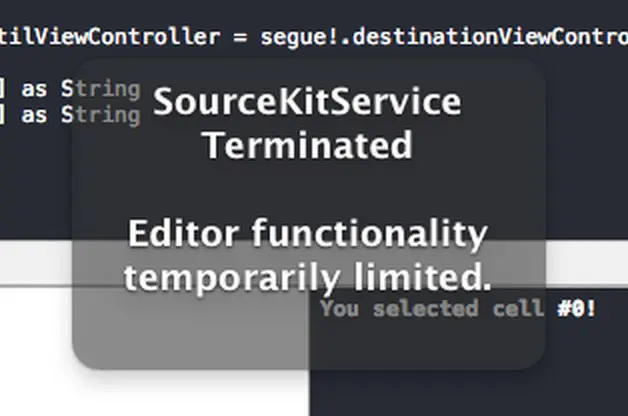Click the 'Editor functionality temporarily limited' message
This screenshot has width=628, height=416.
(x=307, y=255)
